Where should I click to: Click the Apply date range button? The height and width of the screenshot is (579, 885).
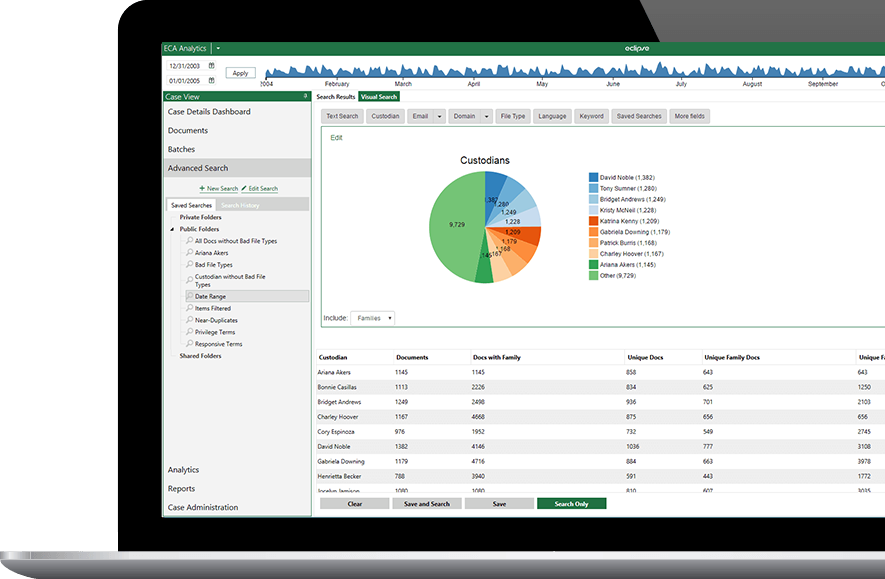pyautogui.click(x=240, y=73)
